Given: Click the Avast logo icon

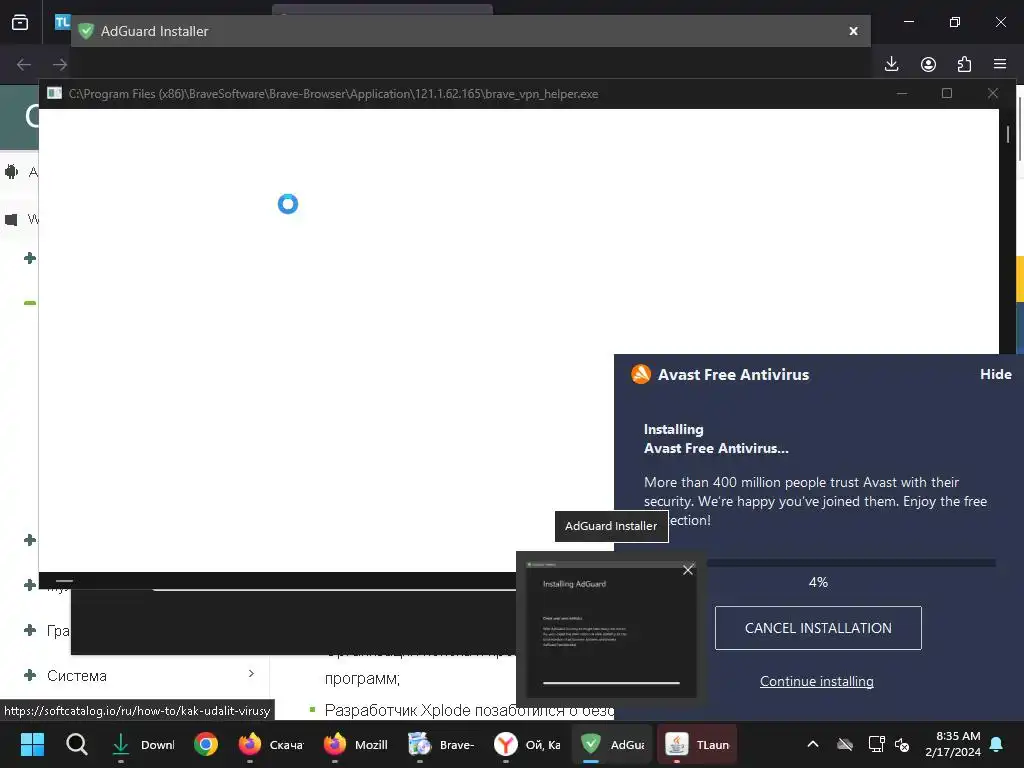Looking at the screenshot, I should point(641,374).
